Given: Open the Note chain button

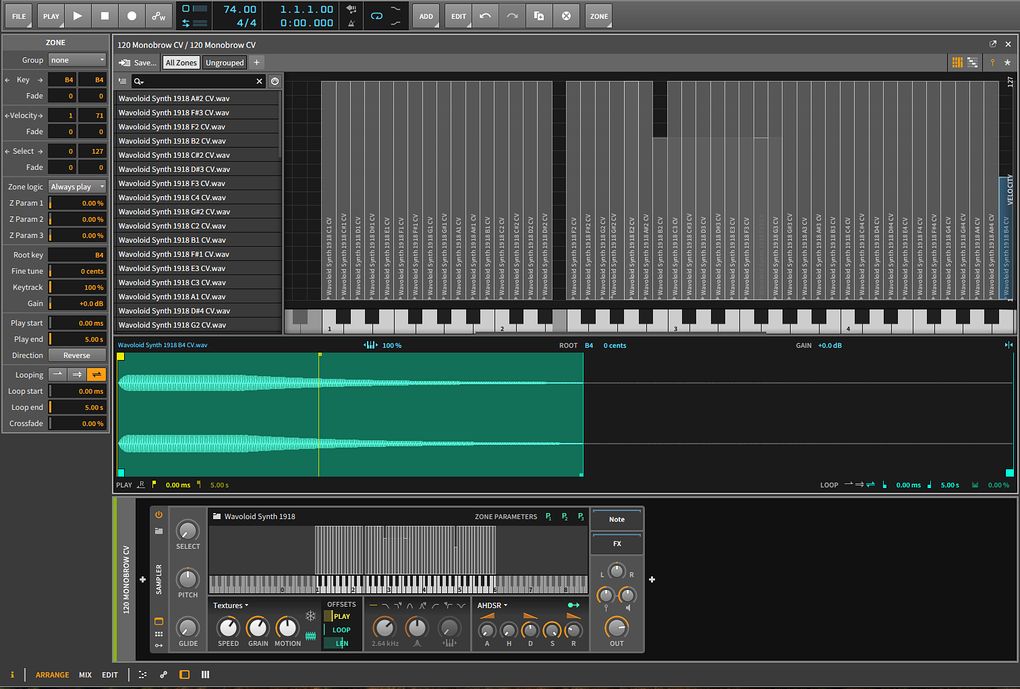Looking at the screenshot, I should click(617, 519).
